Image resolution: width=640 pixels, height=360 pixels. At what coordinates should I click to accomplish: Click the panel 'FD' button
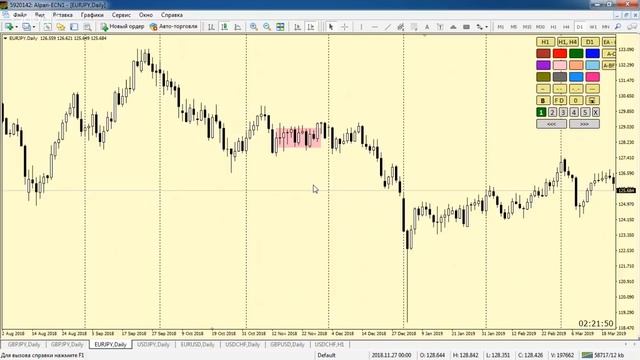[560, 100]
